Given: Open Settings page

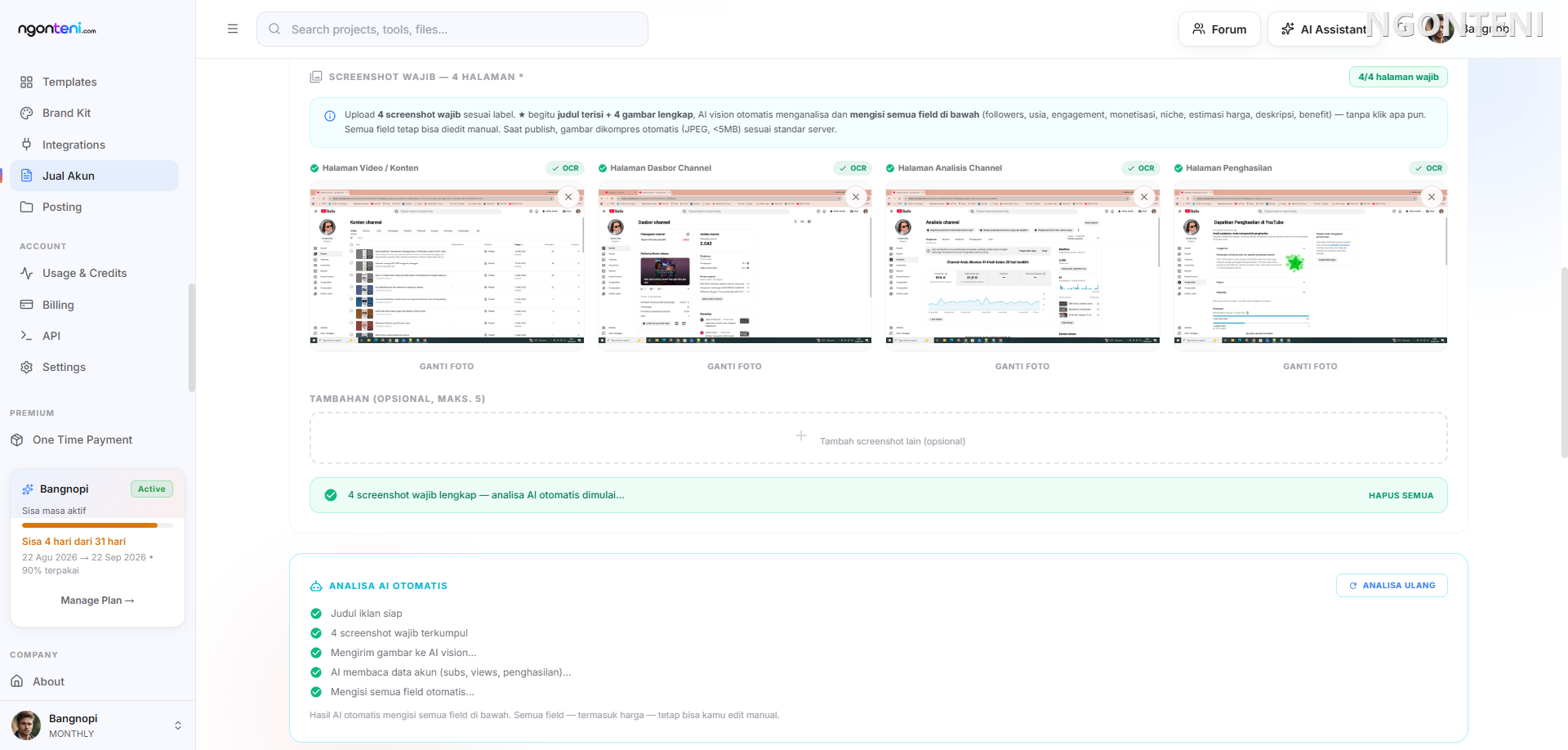Looking at the screenshot, I should coord(95,367).
